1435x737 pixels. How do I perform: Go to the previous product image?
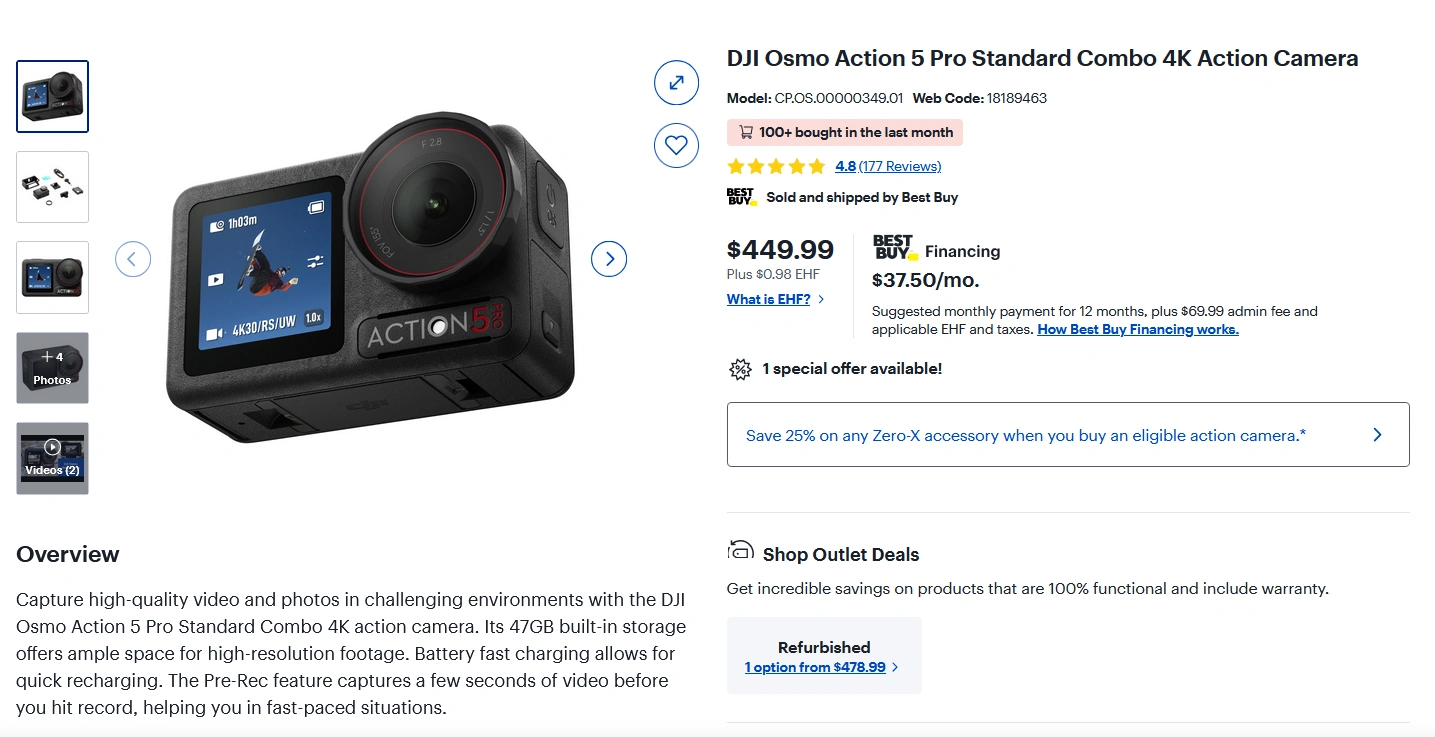click(133, 259)
